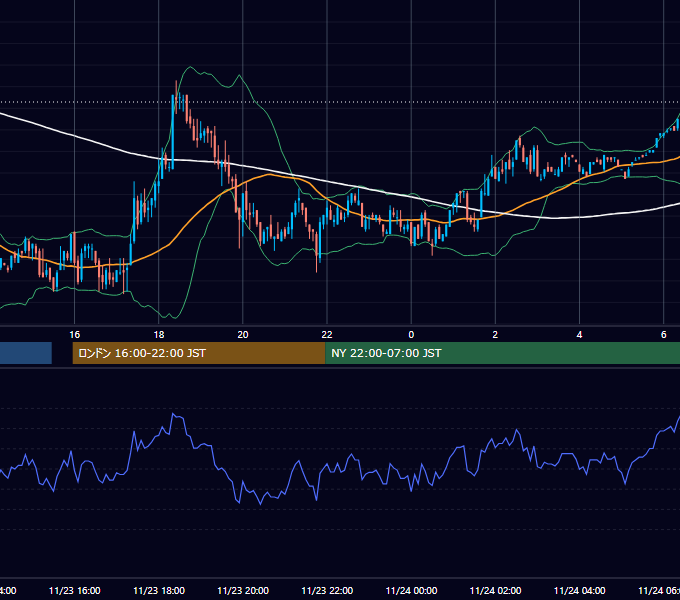Screen dimensions: 680x600
Task: Select the NY 22:00-07:00 JST session bar
Action: [x=503, y=353]
